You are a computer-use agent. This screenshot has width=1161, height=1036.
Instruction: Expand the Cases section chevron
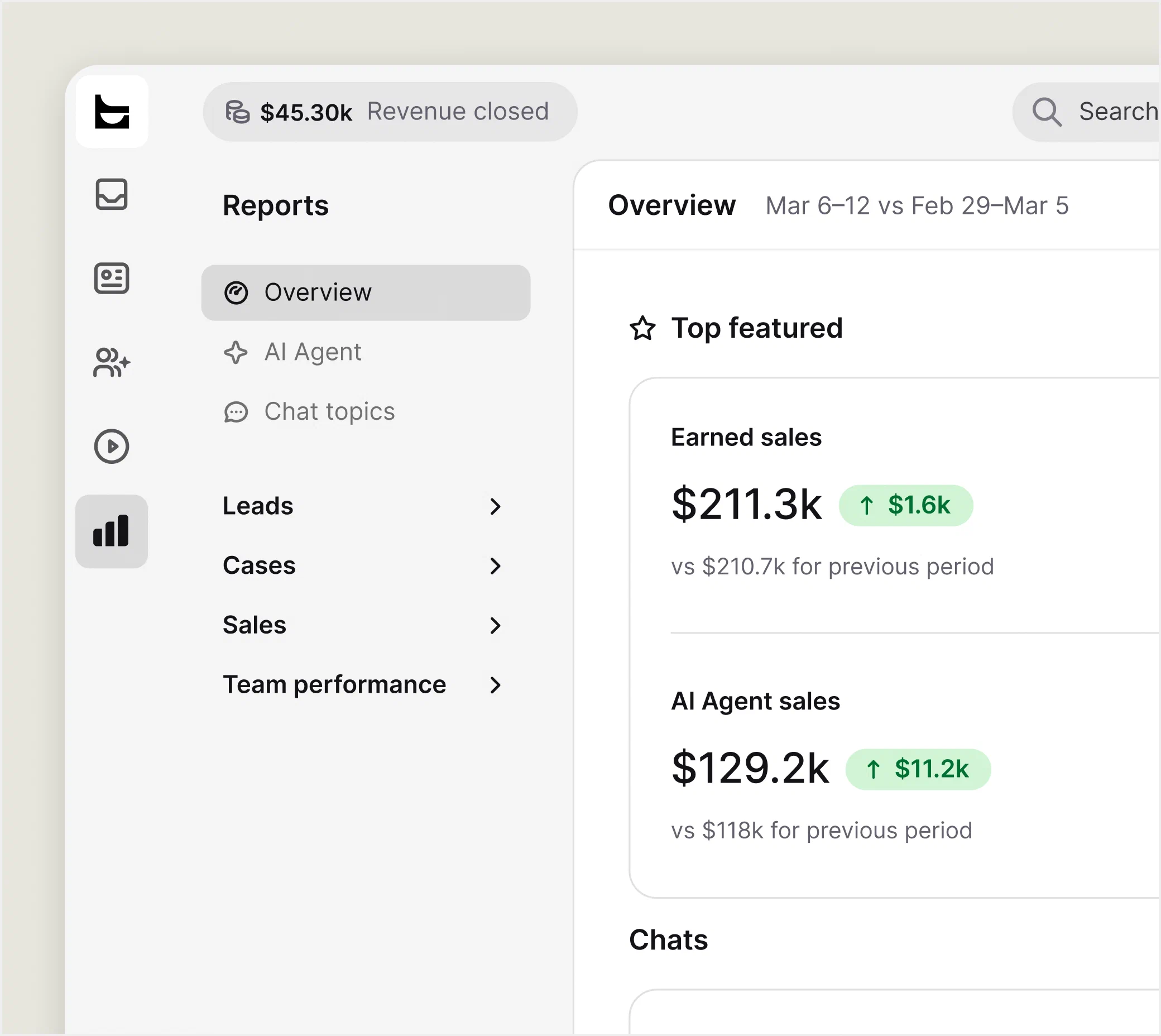point(495,566)
